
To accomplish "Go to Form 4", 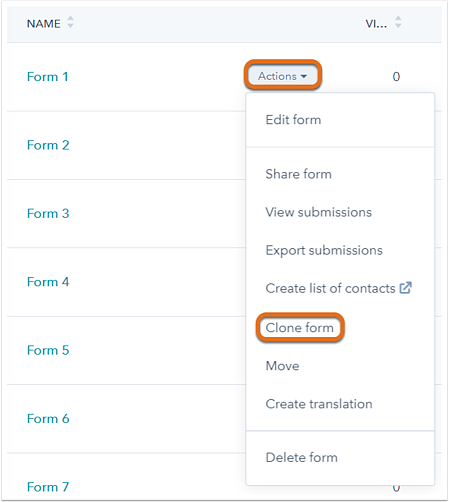I will coord(48,282).
